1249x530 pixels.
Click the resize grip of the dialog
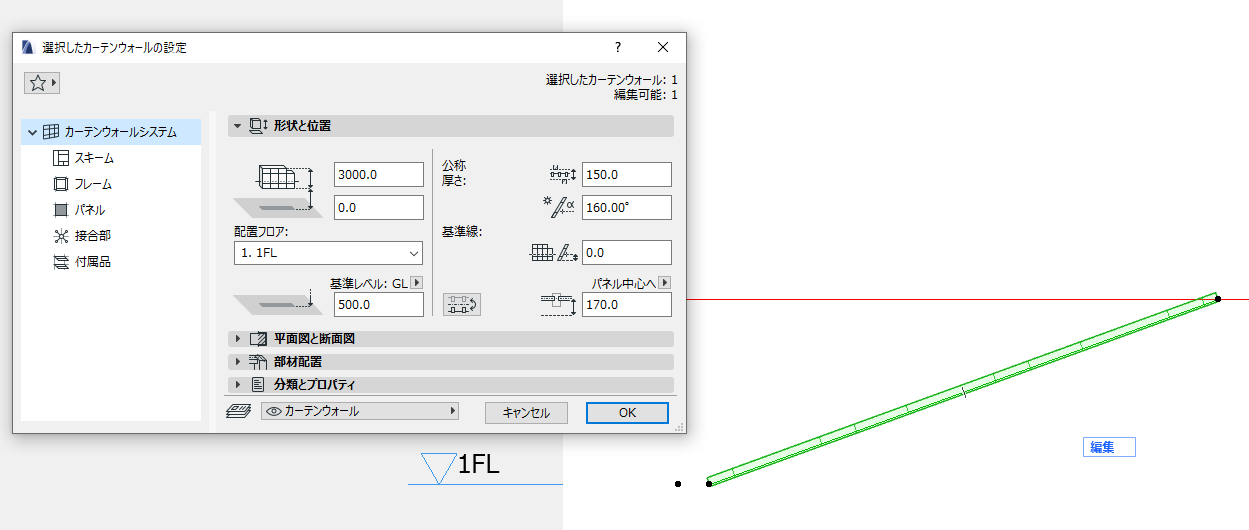point(679,427)
